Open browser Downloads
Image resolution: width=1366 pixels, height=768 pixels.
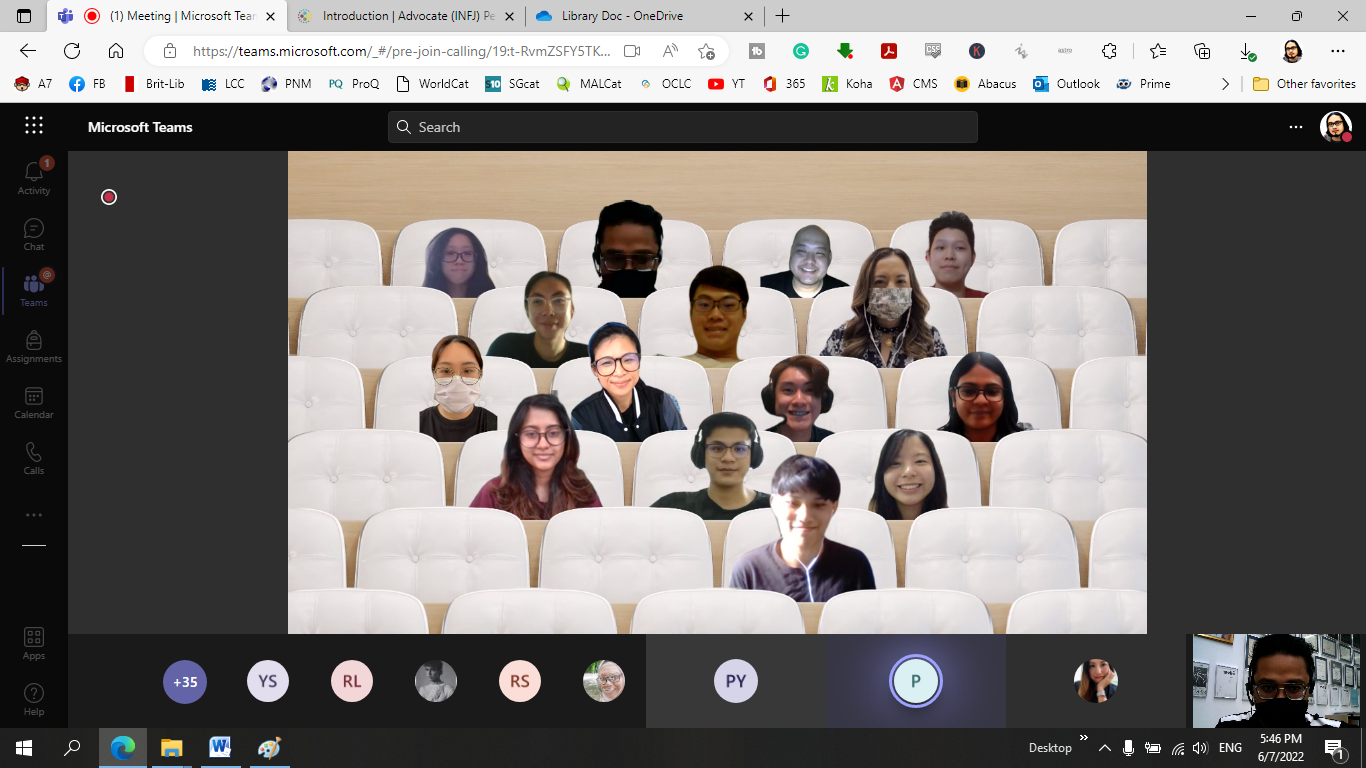(1247, 51)
